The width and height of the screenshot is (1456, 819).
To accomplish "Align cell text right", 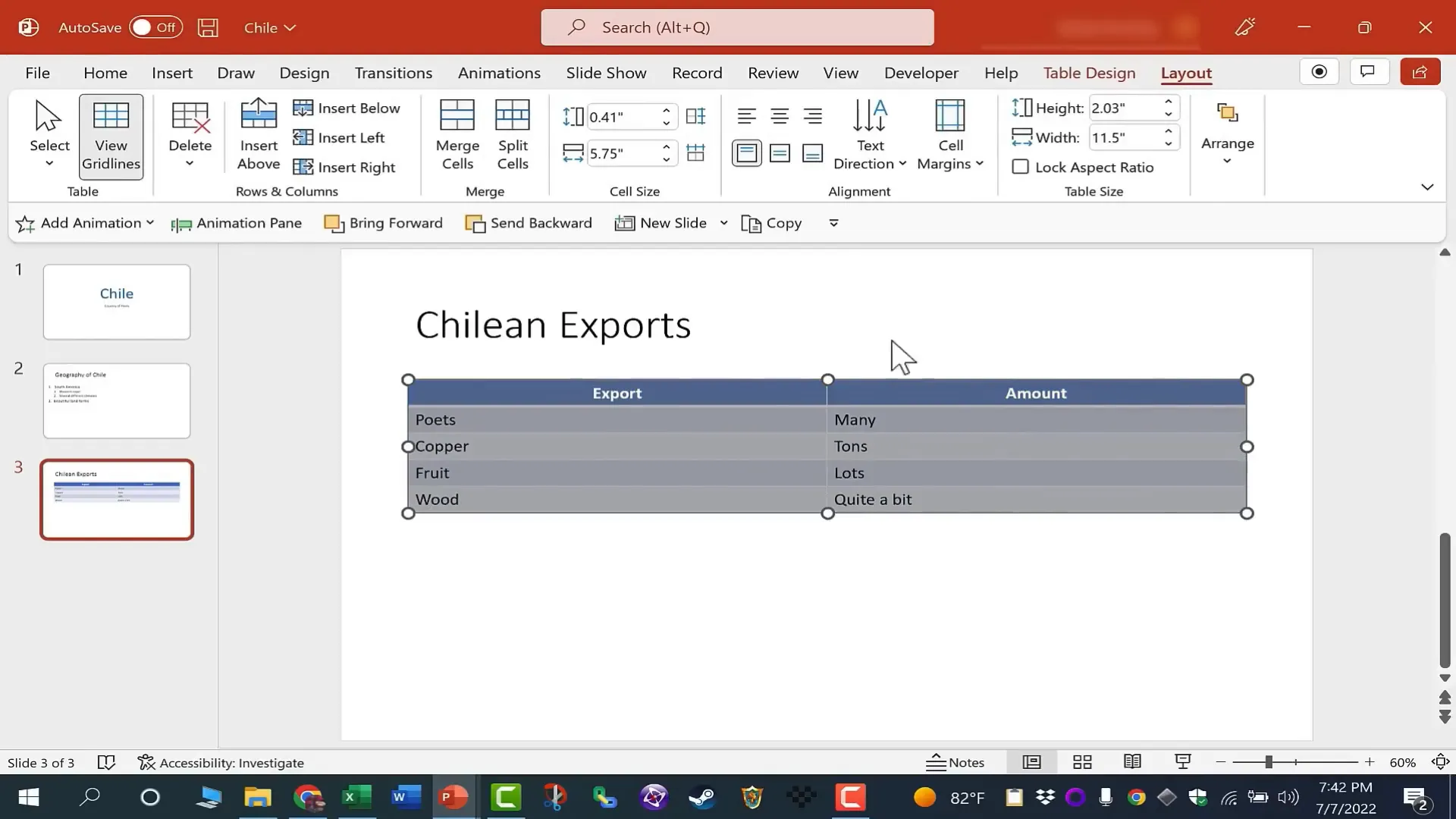I will (812, 116).
